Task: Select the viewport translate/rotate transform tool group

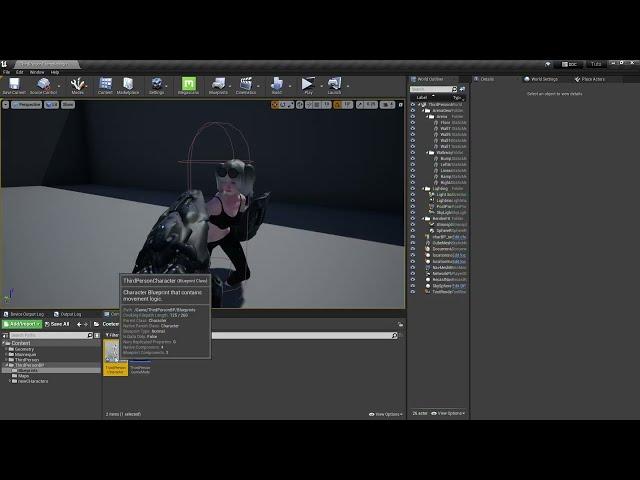Action: click(x=282, y=105)
